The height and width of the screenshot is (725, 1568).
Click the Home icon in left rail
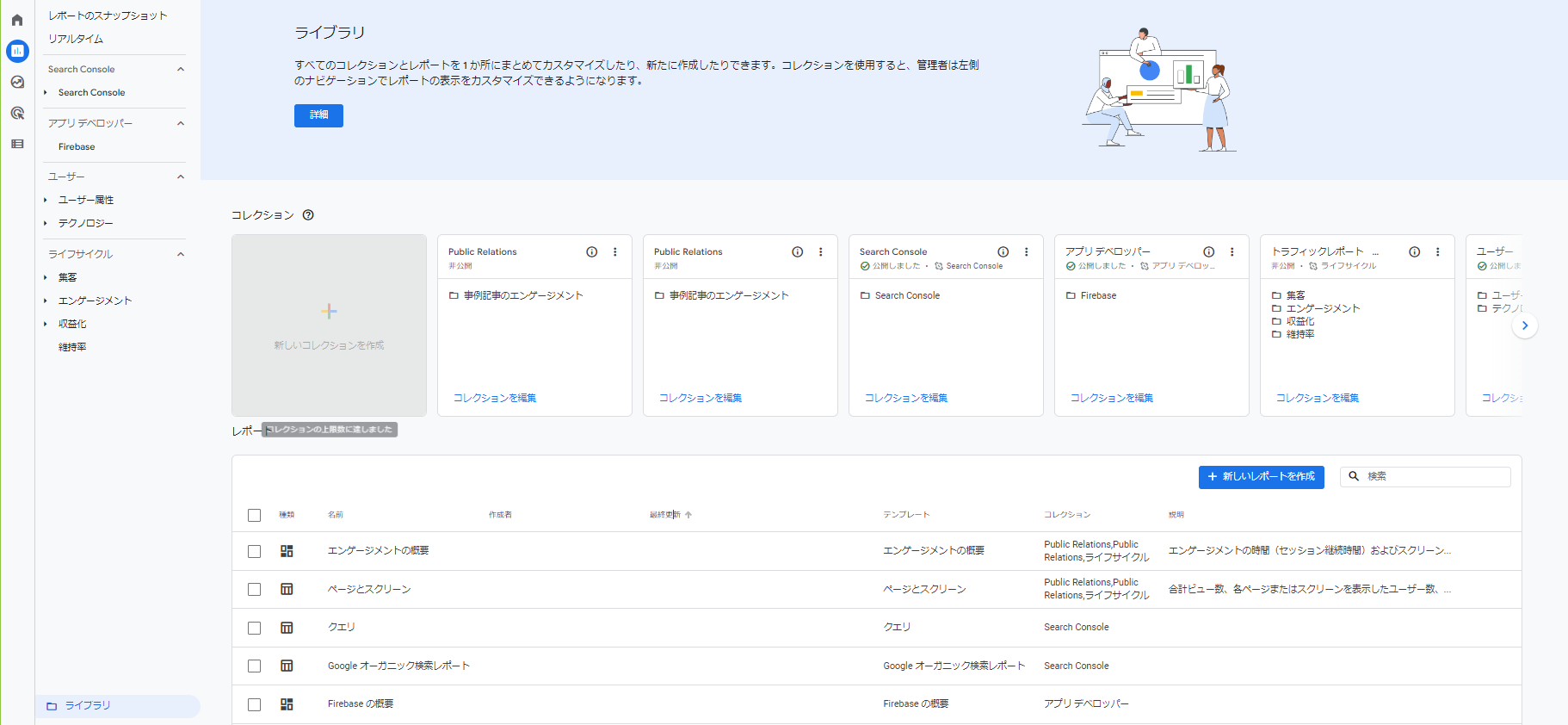point(17,20)
